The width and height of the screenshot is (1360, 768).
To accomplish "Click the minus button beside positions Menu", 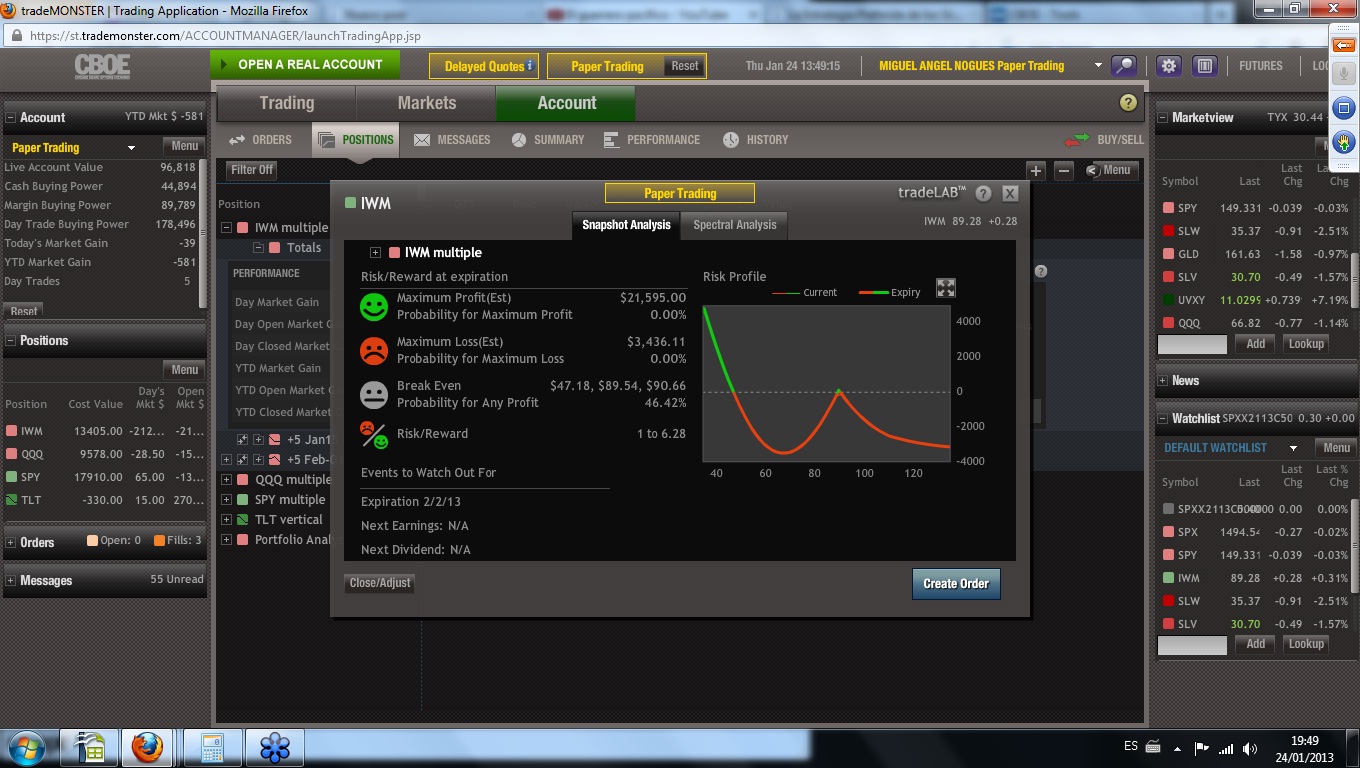I will click(x=1064, y=171).
